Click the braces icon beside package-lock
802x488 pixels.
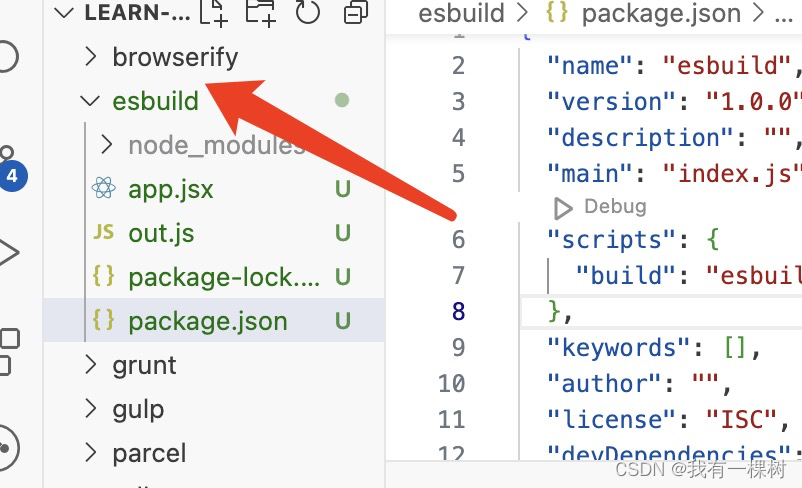coord(103,276)
